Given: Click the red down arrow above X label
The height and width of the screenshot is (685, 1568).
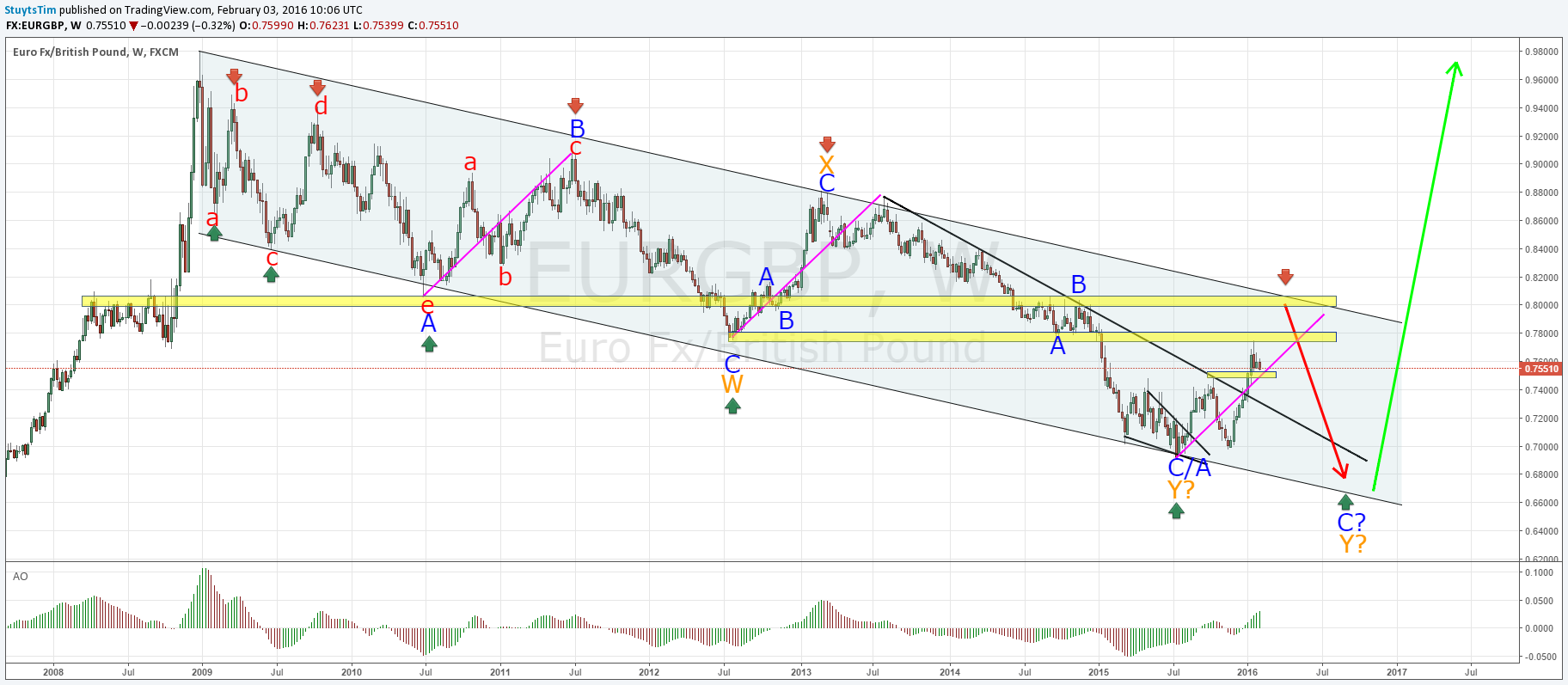Looking at the screenshot, I should tap(827, 144).
